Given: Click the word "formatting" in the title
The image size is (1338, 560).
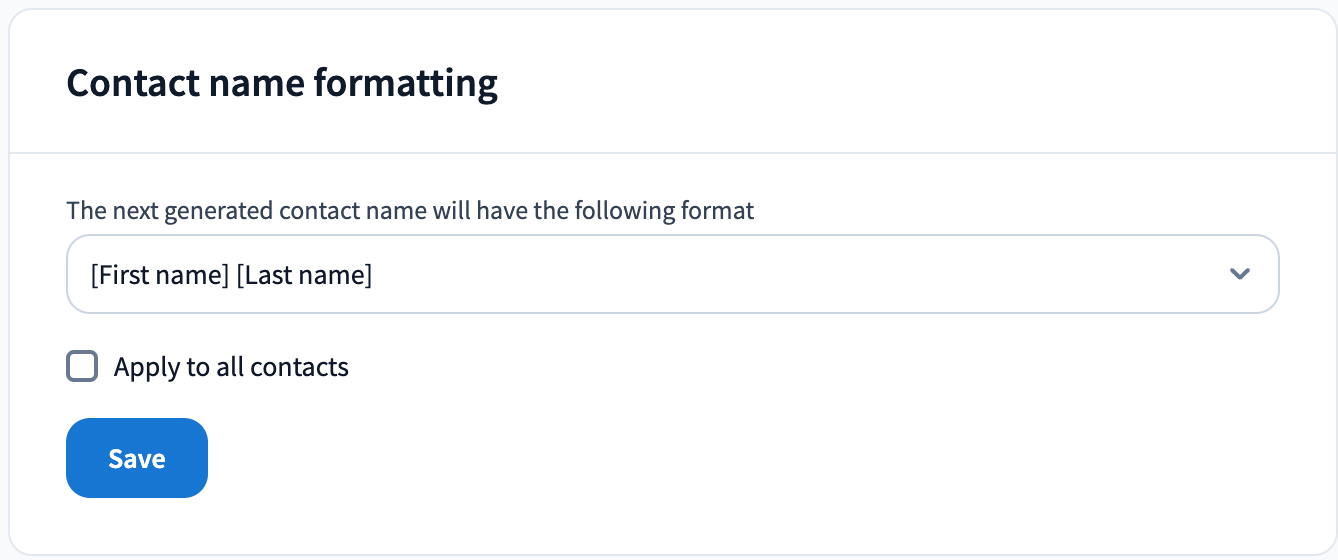Looking at the screenshot, I should pos(406,83).
